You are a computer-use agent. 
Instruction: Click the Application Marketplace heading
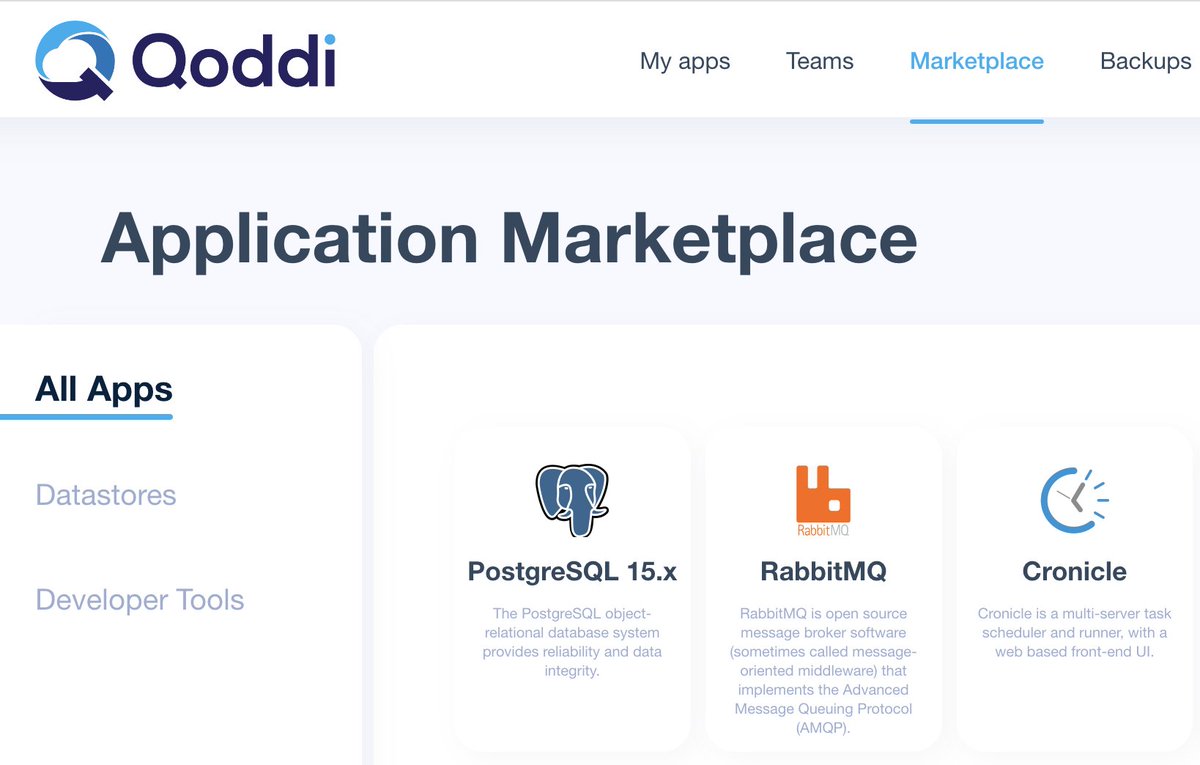click(x=509, y=238)
